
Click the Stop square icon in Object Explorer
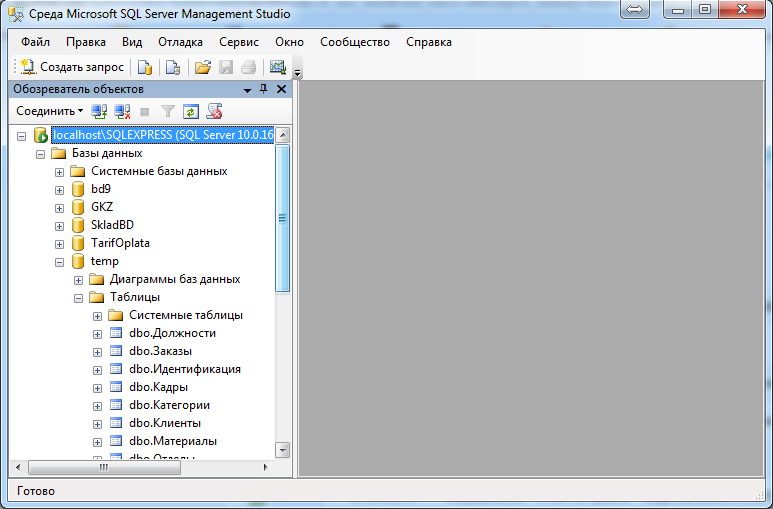[144, 112]
